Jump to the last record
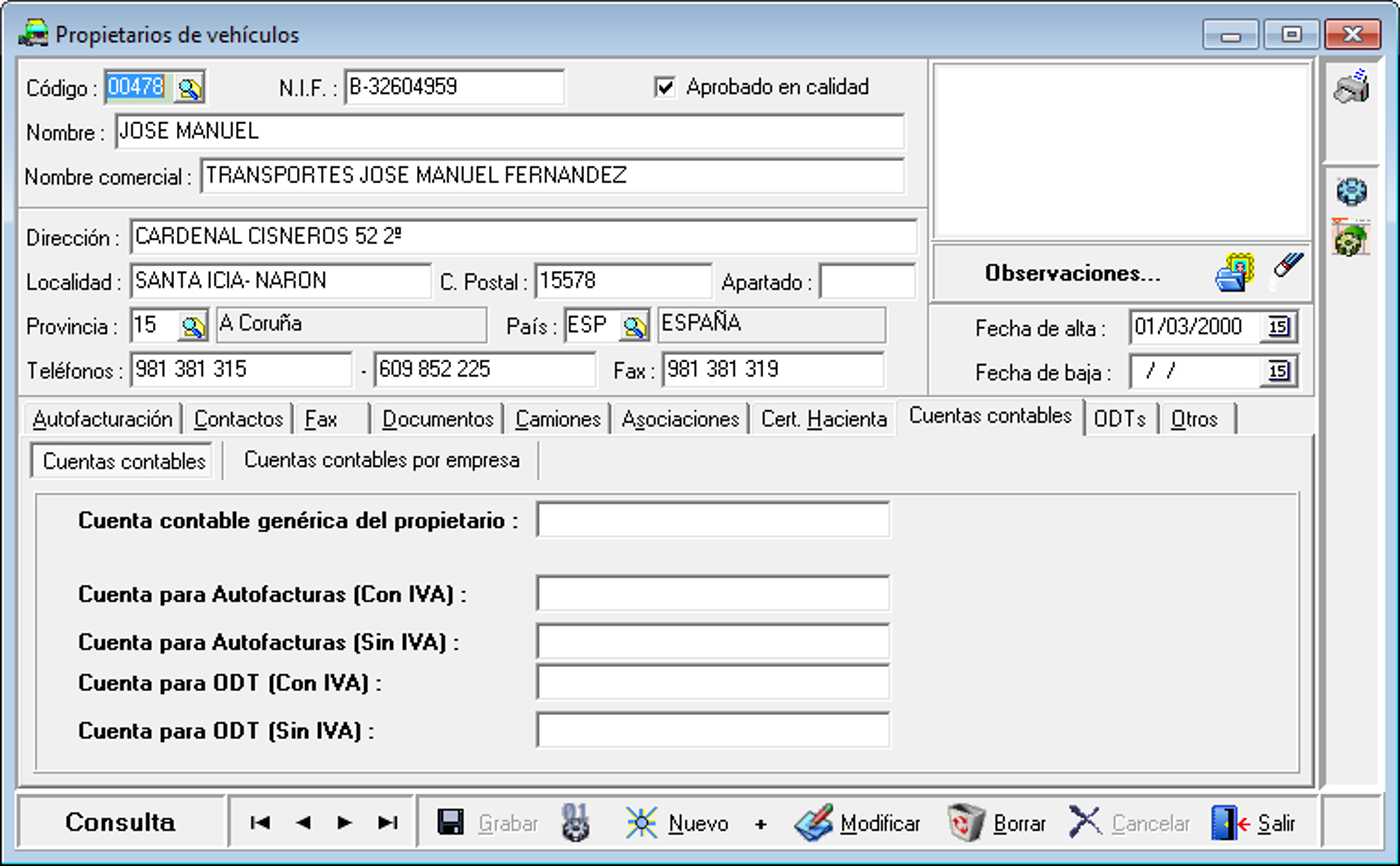Viewport: 1400px width, 866px height. [x=388, y=823]
